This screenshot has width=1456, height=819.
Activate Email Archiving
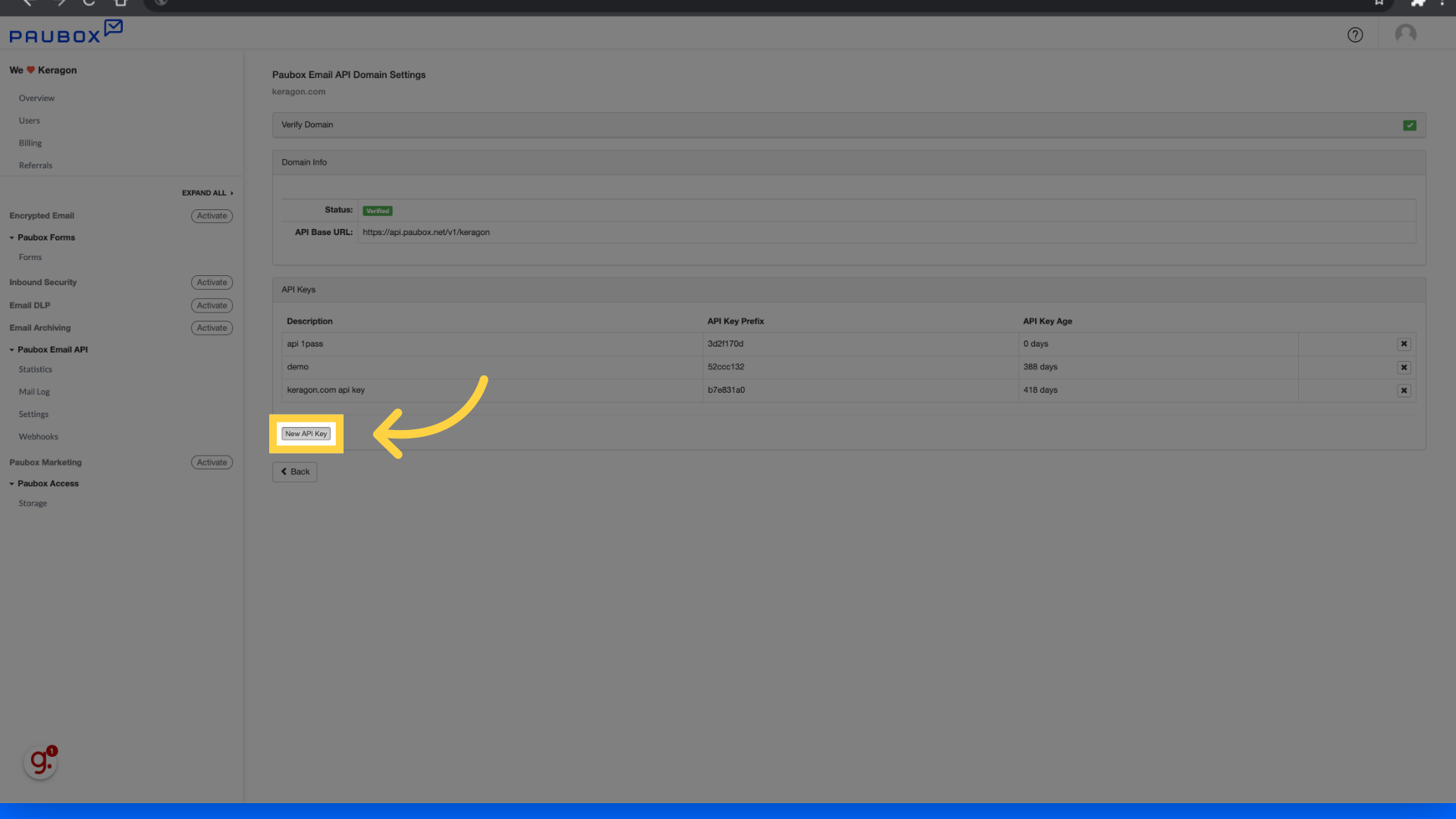(212, 328)
